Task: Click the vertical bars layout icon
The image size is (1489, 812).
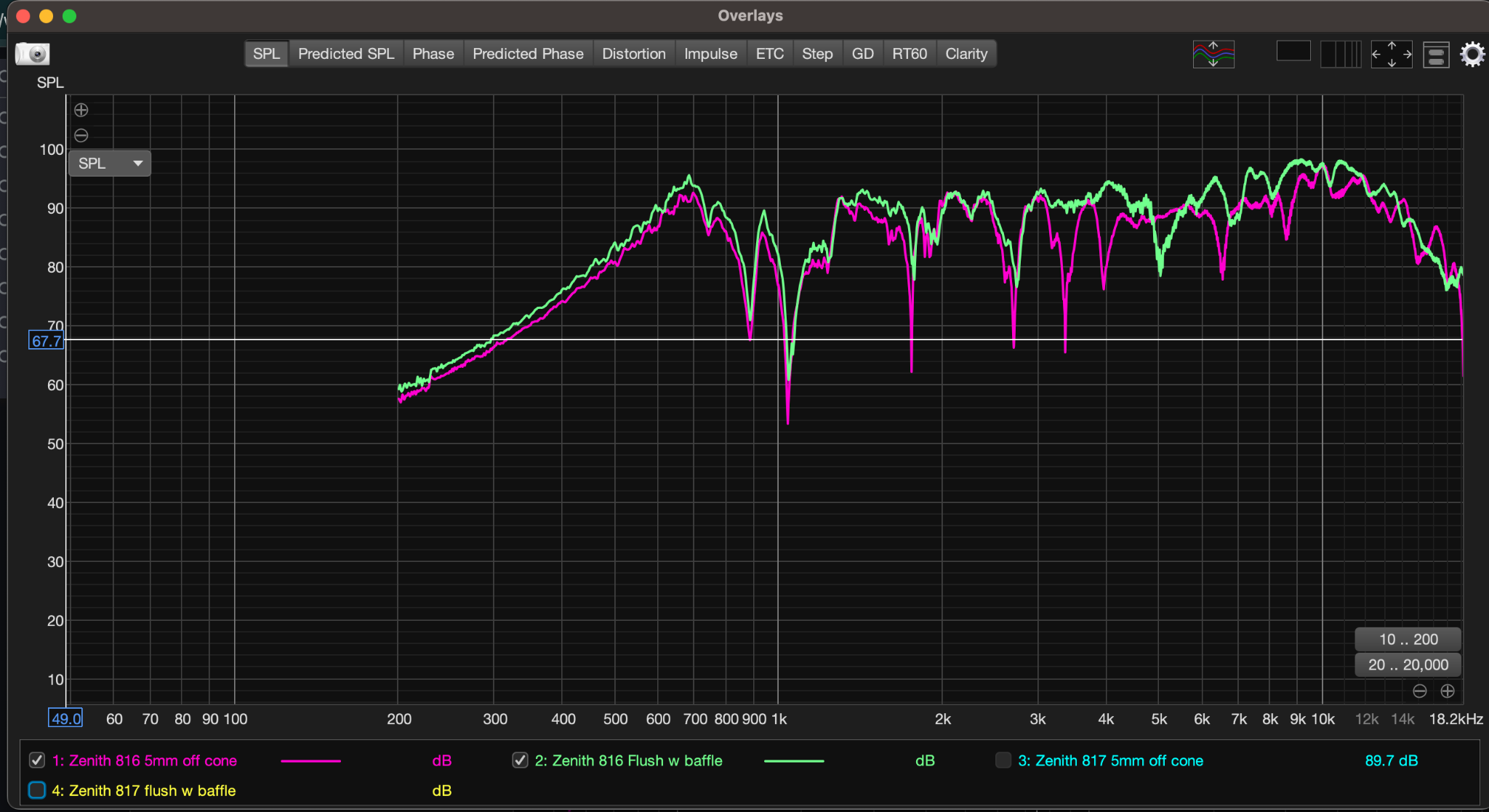Action: tap(1341, 54)
